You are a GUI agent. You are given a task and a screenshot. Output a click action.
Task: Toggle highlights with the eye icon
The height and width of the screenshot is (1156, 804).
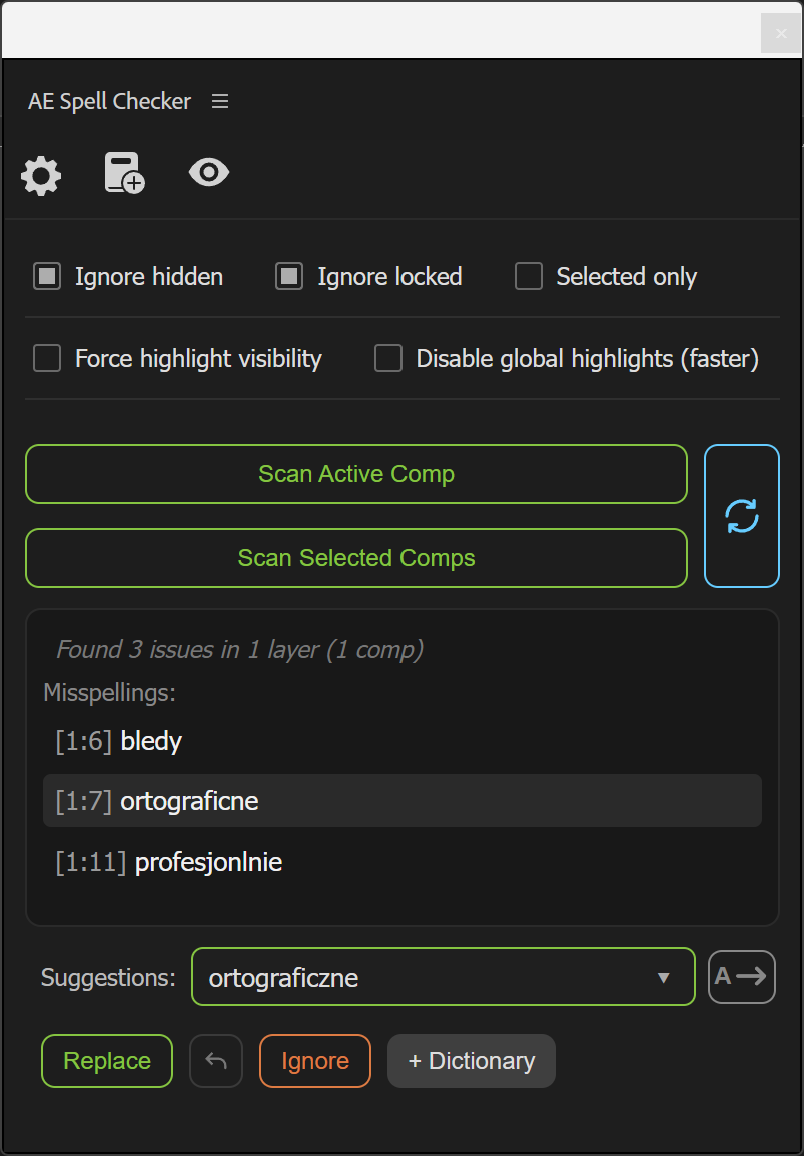click(209, 173)
